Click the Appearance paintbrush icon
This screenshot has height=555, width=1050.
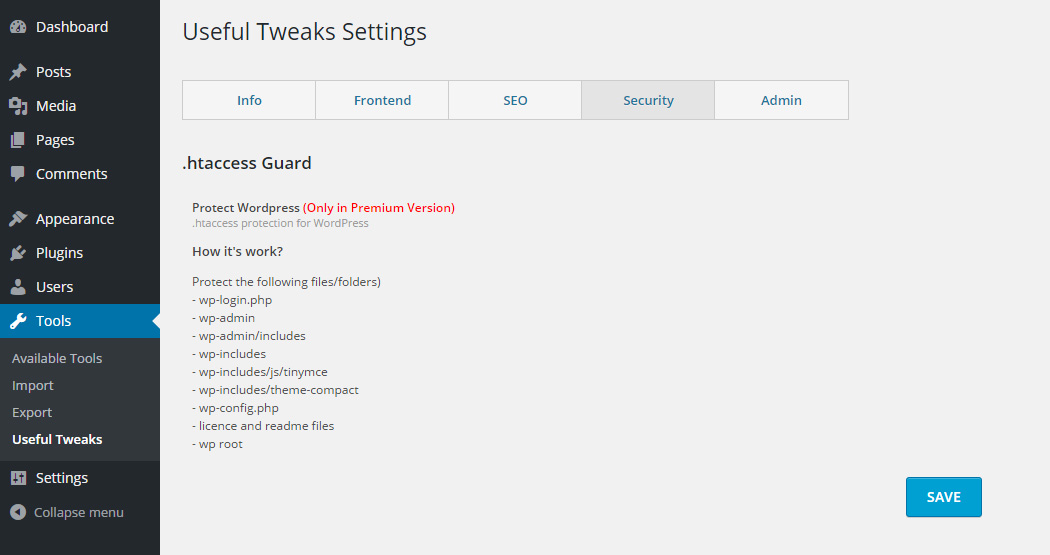pos(18,219)
